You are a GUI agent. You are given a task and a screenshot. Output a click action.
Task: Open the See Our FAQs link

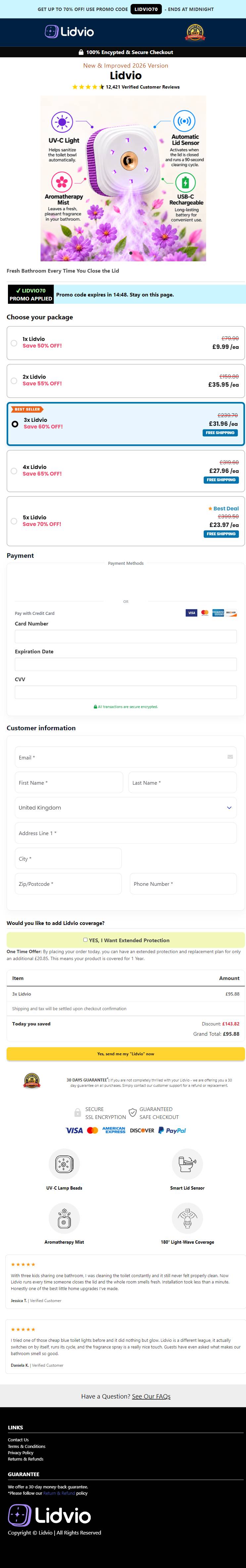coord(151,1396)
